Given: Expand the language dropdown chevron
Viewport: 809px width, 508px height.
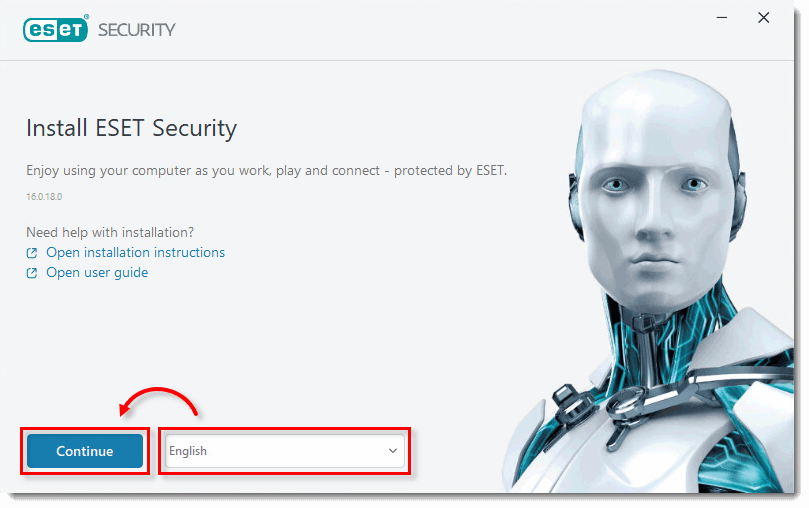Looking at the screenshot, I should point(393,451).
